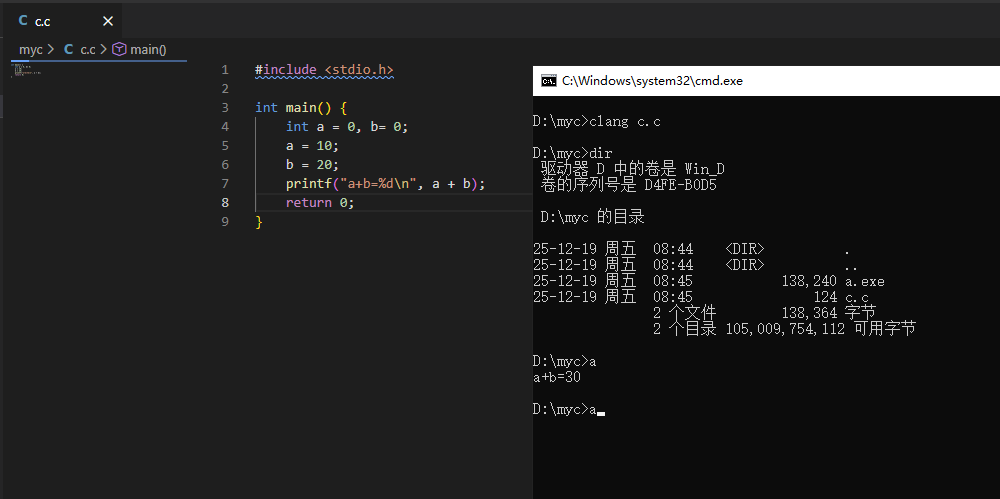The width and height of the screenshot is (1000, 499).
Task: Click the C file icon in breadcrumb
Action: [69, 49]
